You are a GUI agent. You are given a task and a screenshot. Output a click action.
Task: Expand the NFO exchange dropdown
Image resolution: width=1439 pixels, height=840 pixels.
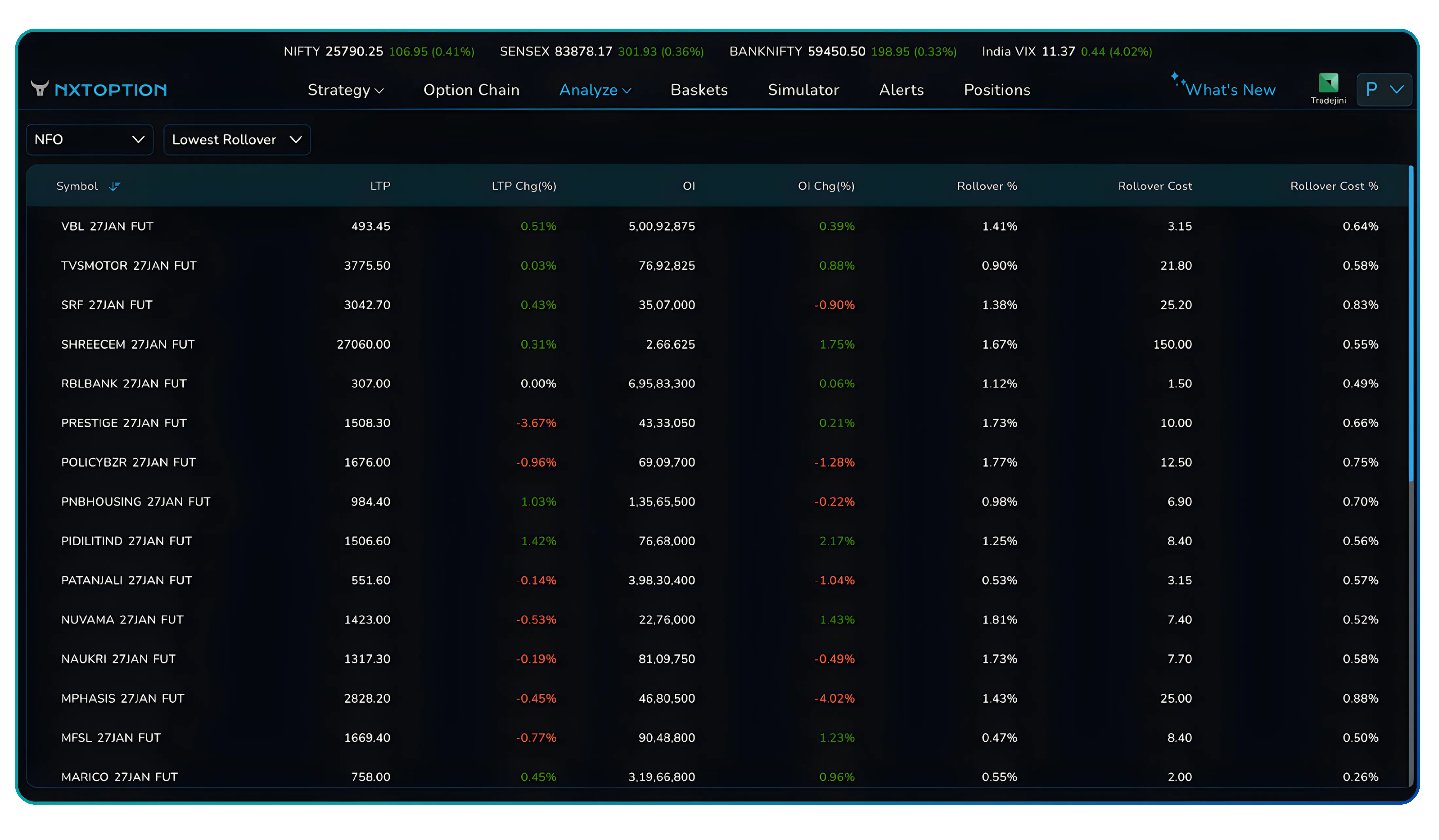pyautogui.click(x=89, y=140)
